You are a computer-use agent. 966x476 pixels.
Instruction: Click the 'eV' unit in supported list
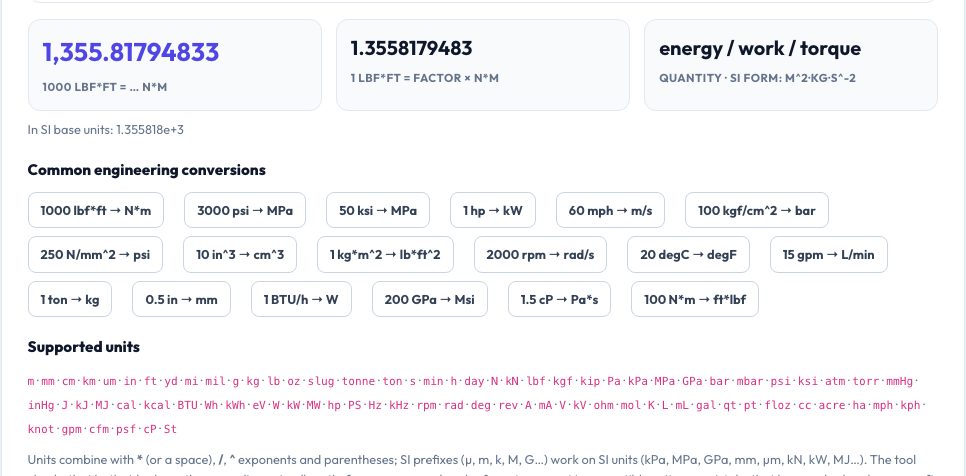pyautogui.click(x=259, y=405)
